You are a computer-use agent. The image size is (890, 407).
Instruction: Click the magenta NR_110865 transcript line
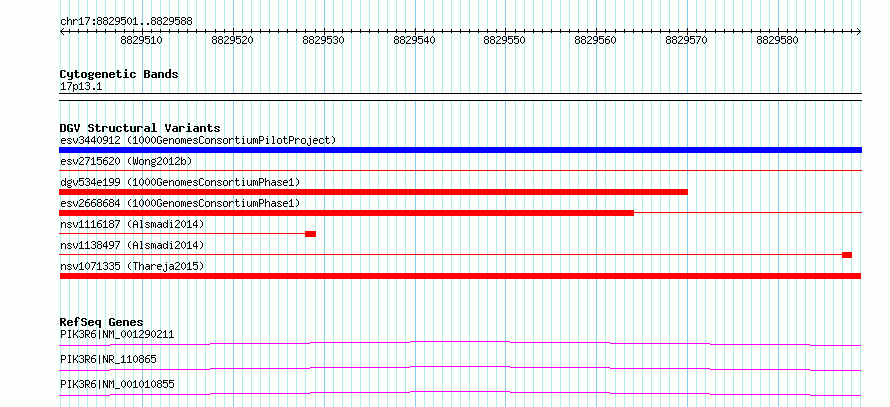click(x=460, y=368)
